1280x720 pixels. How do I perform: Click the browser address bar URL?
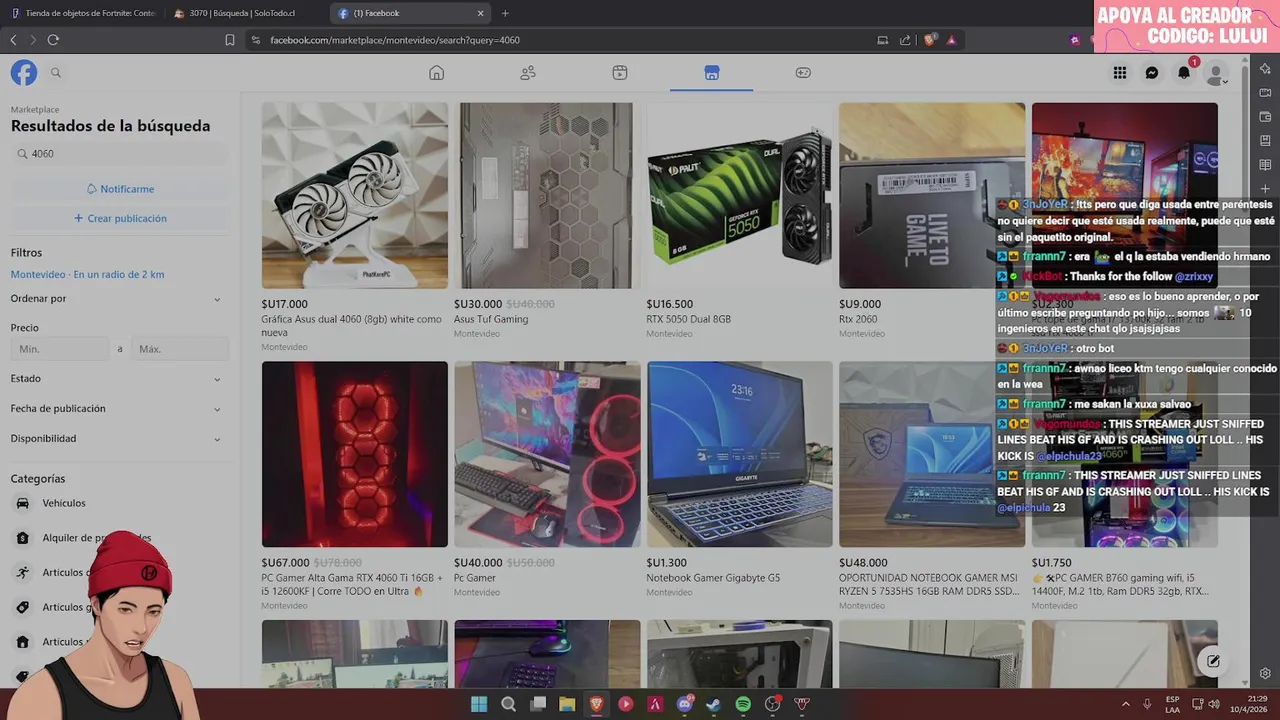click(x=395, y=40)
